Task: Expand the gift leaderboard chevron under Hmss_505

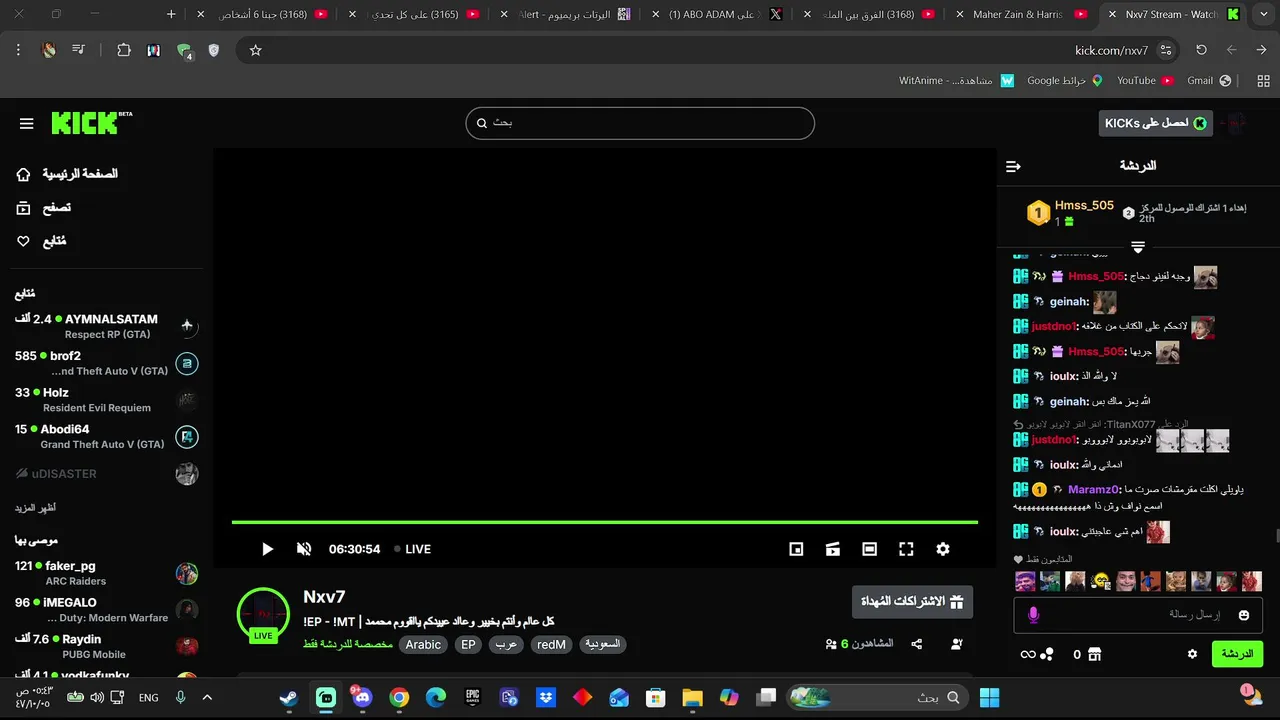Action: coord(1138,247)
